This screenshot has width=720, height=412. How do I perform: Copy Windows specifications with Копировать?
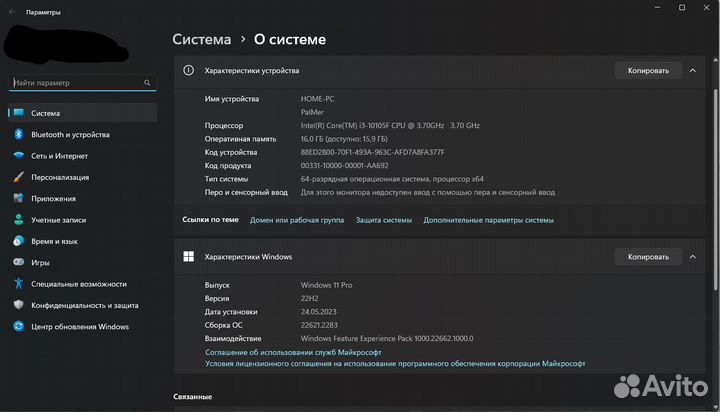[648, 256]
